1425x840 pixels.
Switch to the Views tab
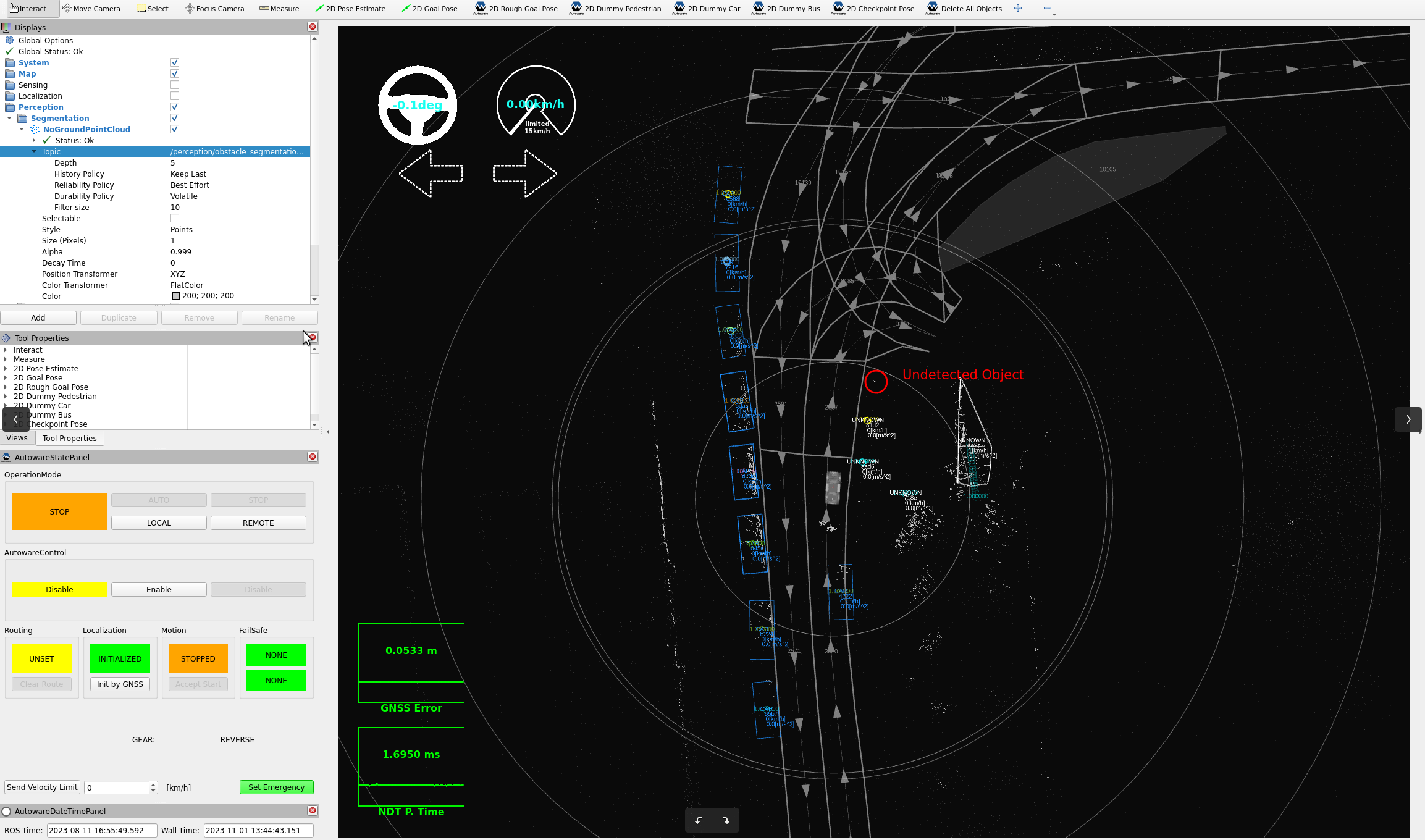(17, 438)
